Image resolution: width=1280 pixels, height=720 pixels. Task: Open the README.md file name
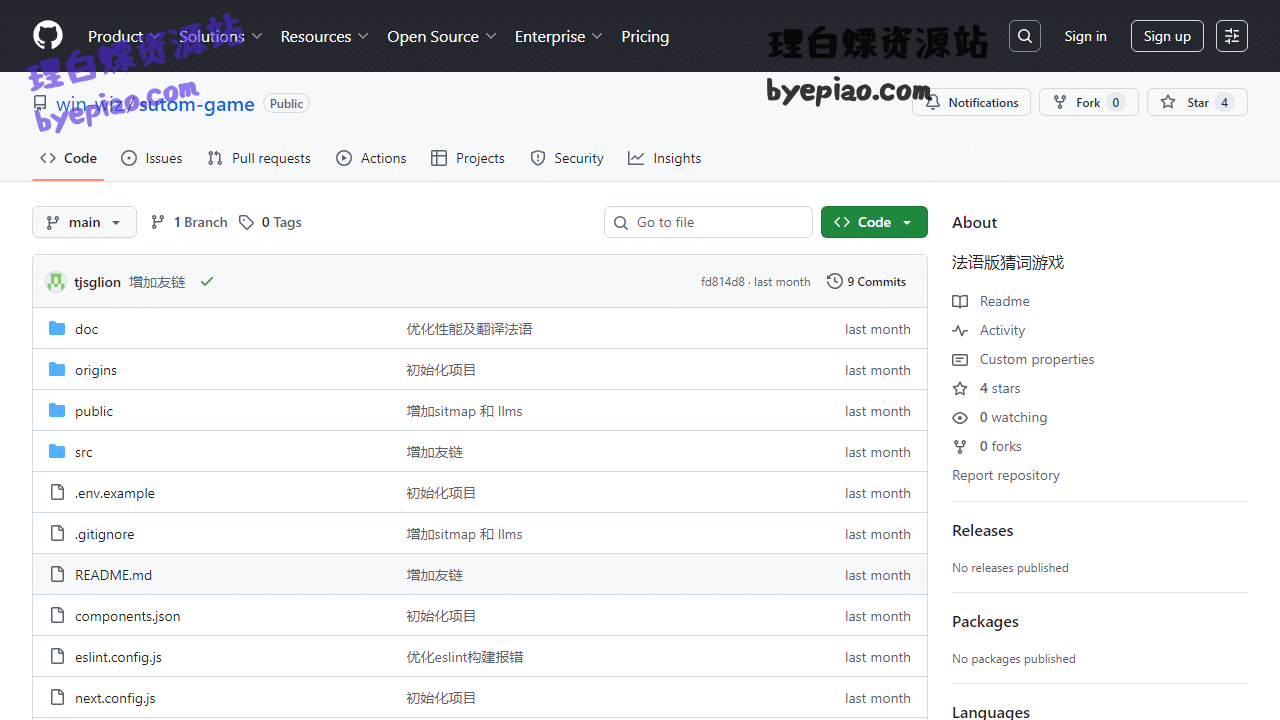tap(113, 575)
